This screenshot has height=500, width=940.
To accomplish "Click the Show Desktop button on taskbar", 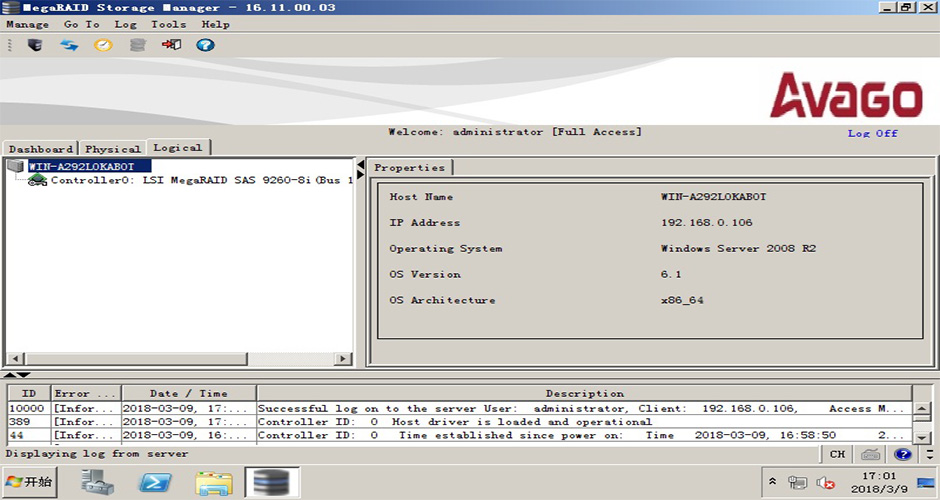I will [926, 482].
